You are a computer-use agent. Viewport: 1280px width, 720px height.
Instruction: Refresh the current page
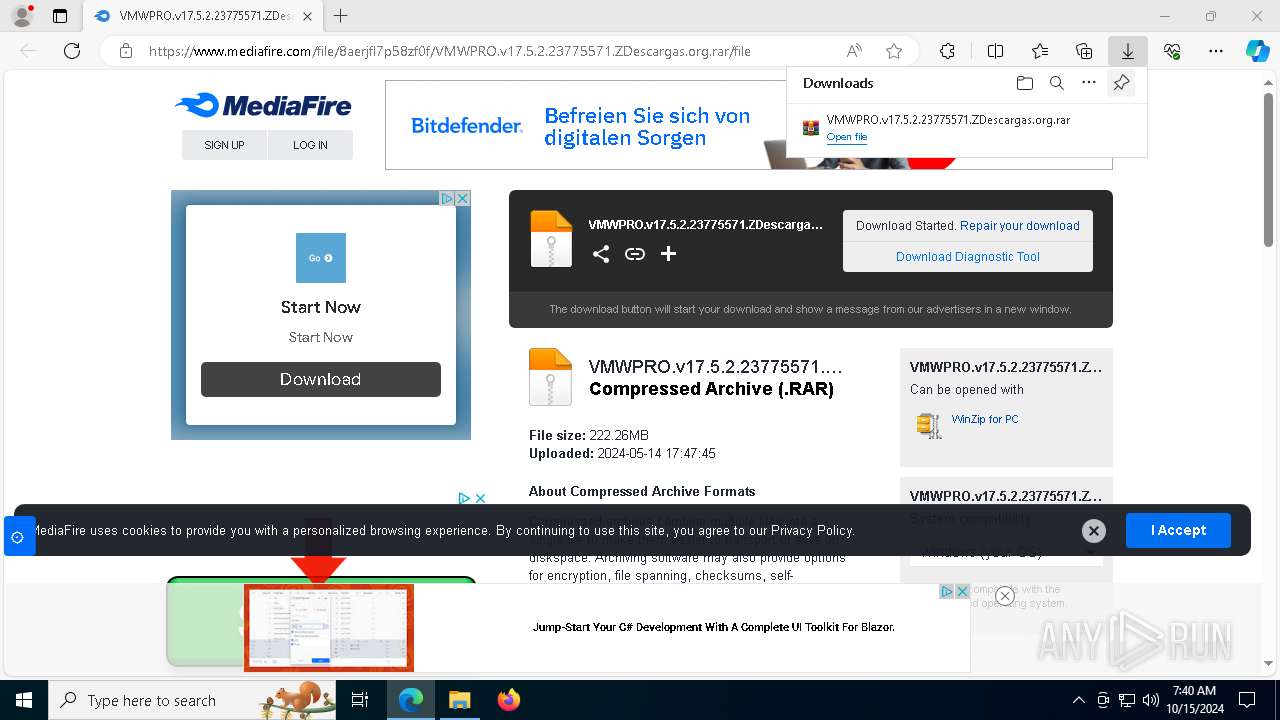(x=72, y=51)
